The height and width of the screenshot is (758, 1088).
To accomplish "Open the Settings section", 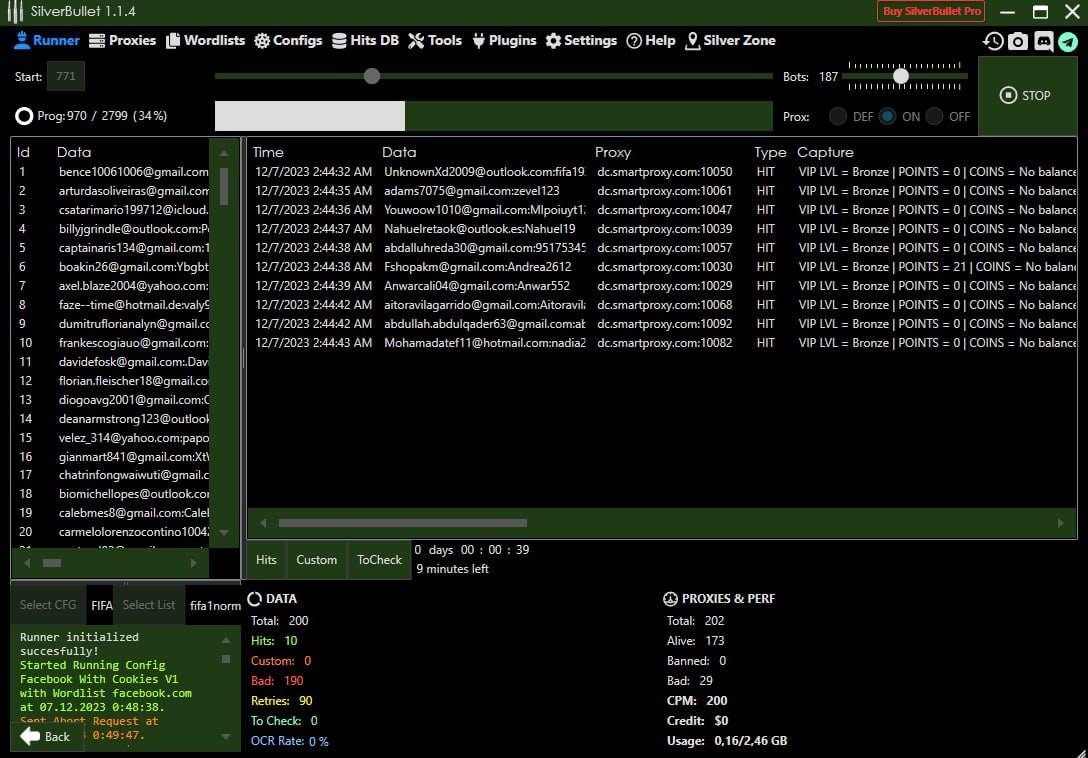I will tap(581, 40).
